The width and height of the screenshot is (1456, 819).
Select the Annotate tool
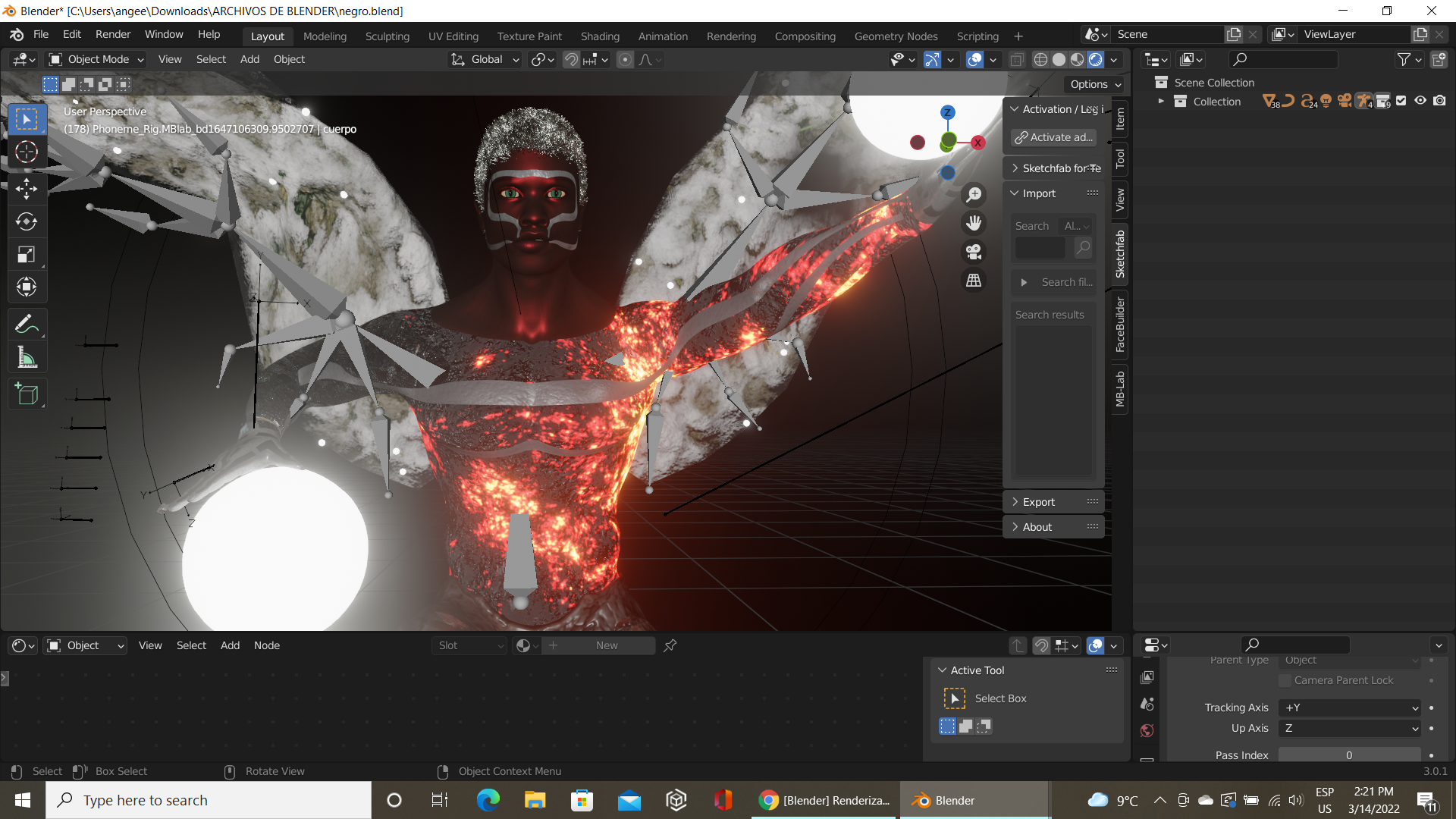pos(27,325)
